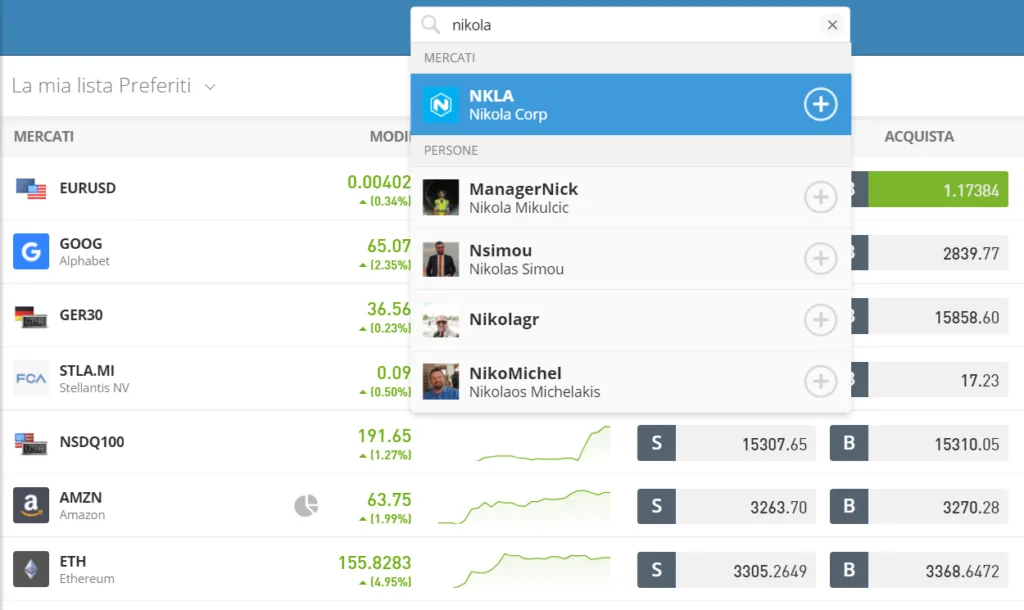Viewport: 1024px width, 610px height.
Task: Select the Nikolaos Michelakis result name
Action: (534, 392)
